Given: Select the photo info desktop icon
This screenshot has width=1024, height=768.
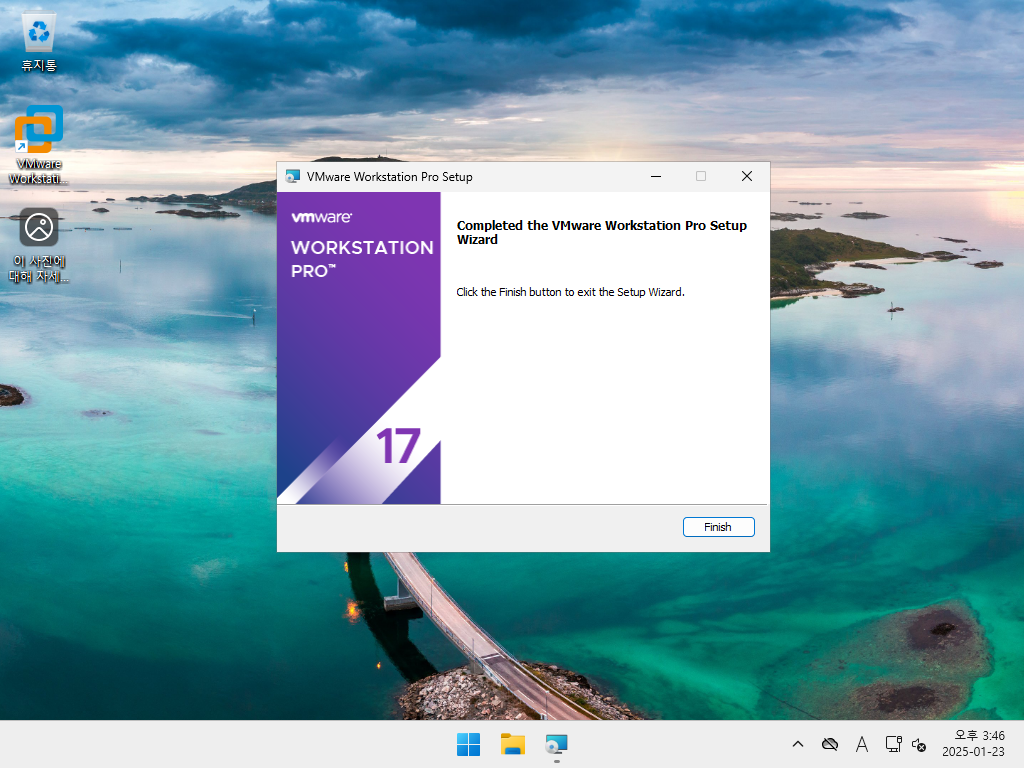Looking at the screenshot, I should coord(39,246).
